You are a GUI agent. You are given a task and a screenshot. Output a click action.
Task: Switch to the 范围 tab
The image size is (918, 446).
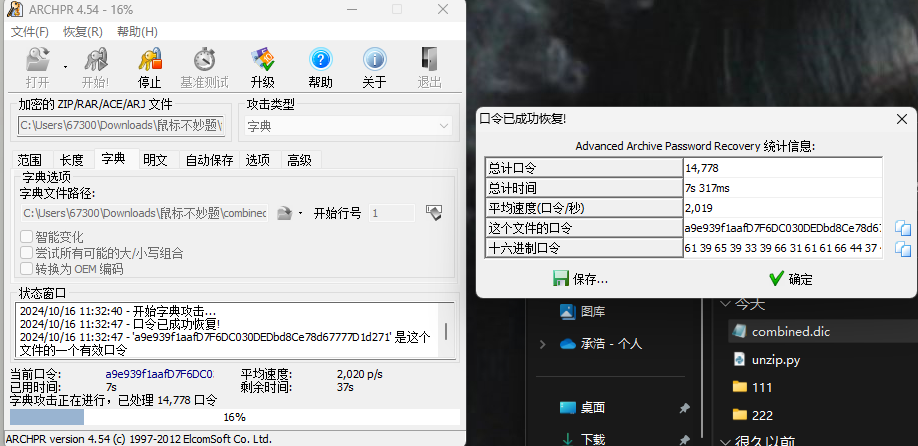tap(30, 160)
